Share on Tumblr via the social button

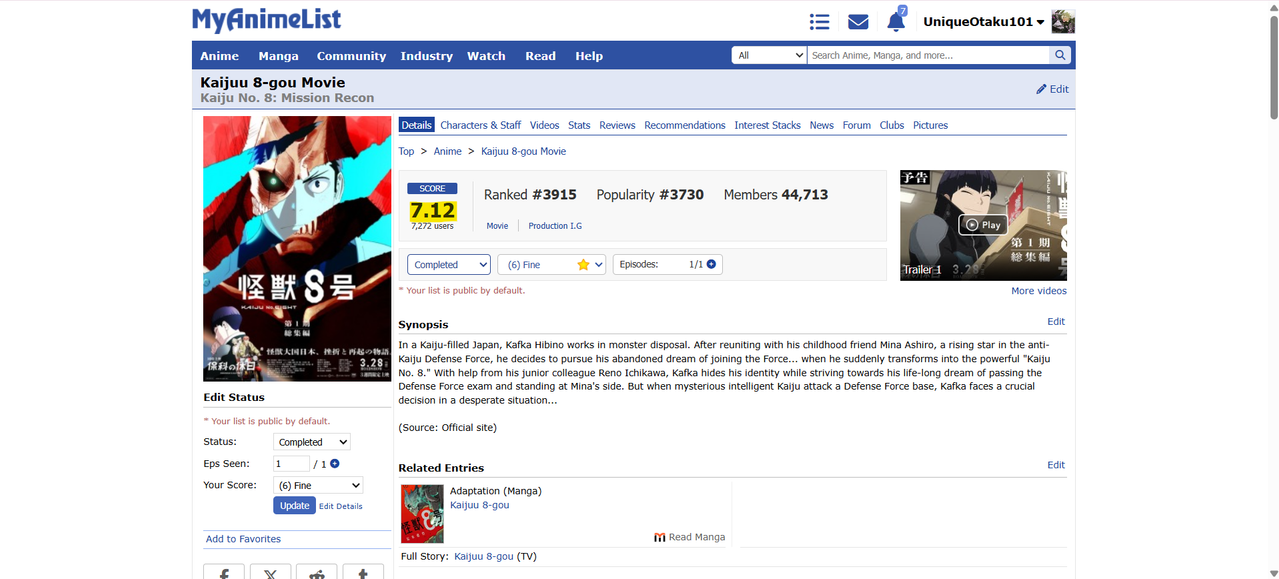(x=363, y=572)
